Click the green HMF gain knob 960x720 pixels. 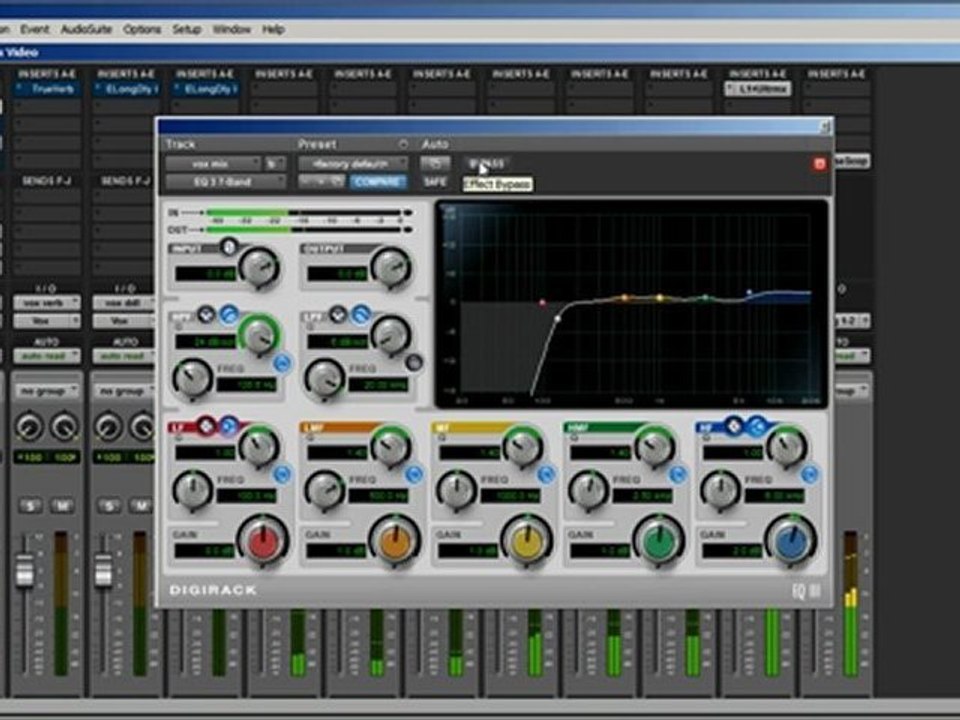[658, 542]
